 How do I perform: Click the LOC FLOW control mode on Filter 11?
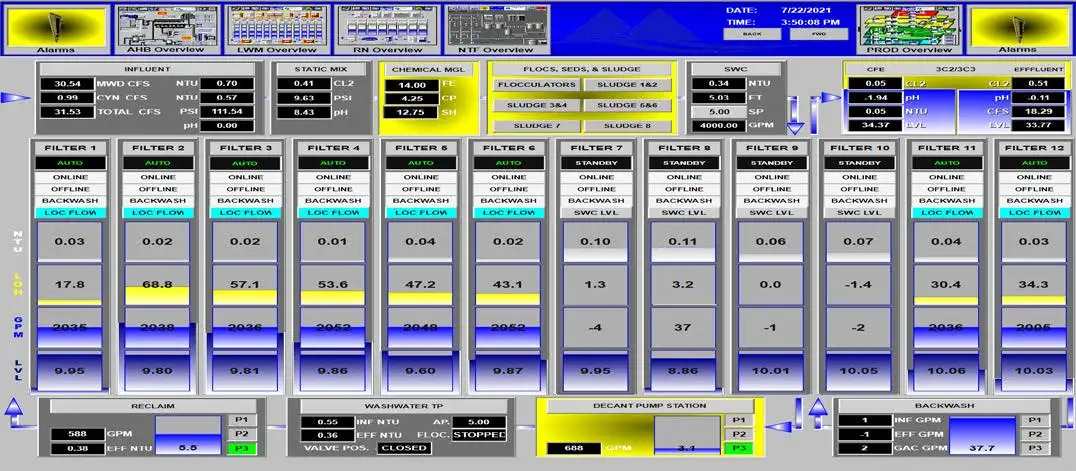click(947, 212)
